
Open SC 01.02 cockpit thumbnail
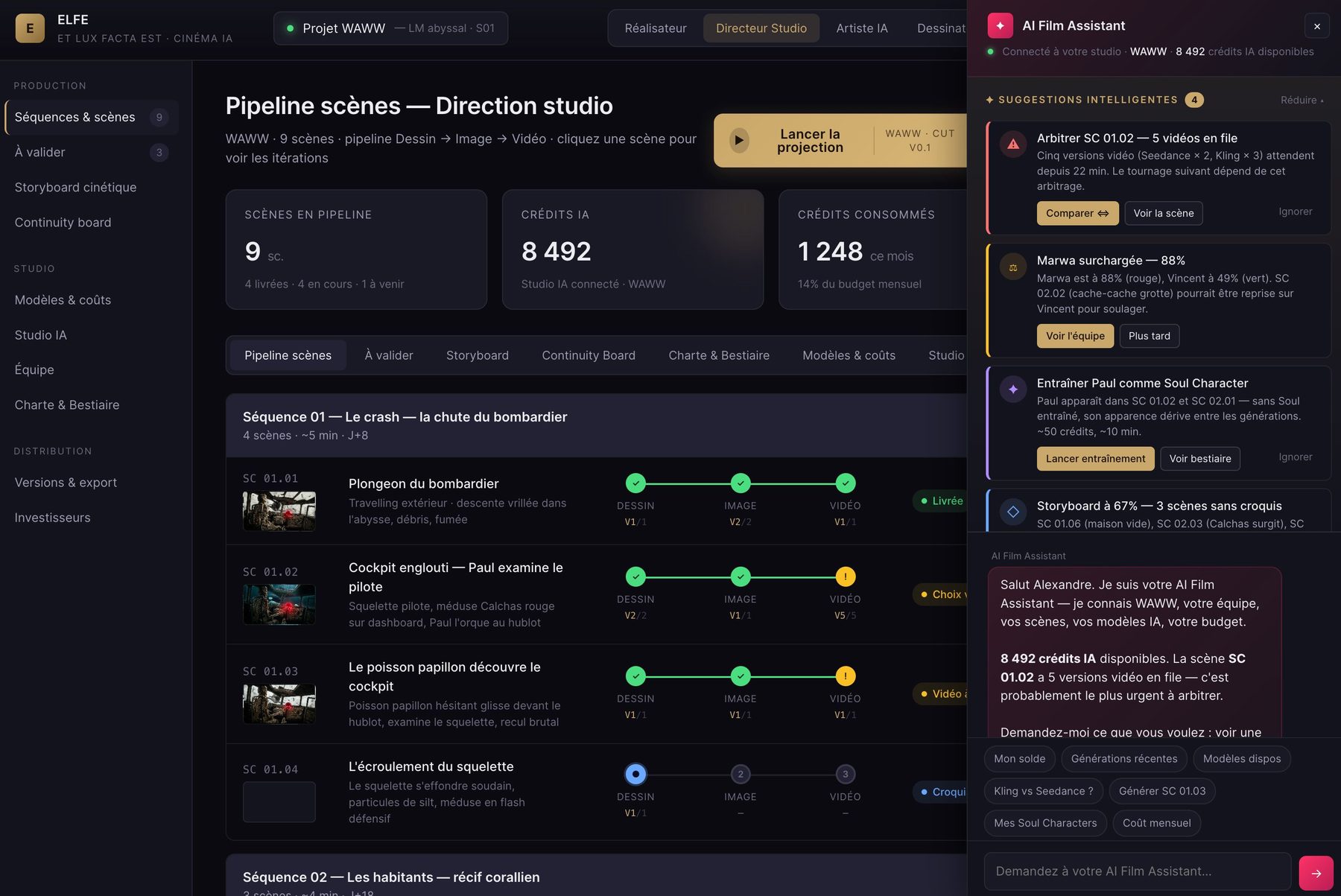tap(279, 604)
